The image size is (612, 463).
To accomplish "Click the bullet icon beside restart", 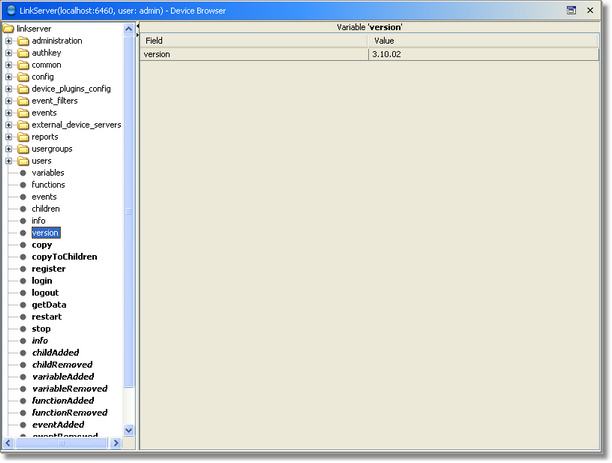I will pos(23,317).
